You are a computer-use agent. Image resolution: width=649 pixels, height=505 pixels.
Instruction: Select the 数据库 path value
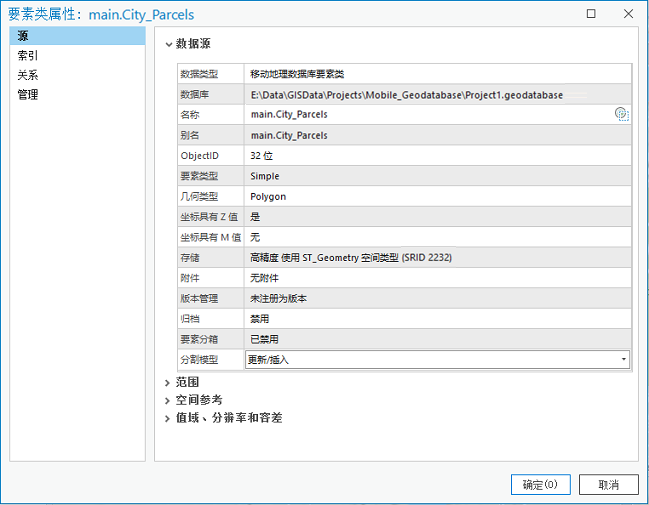406,95
